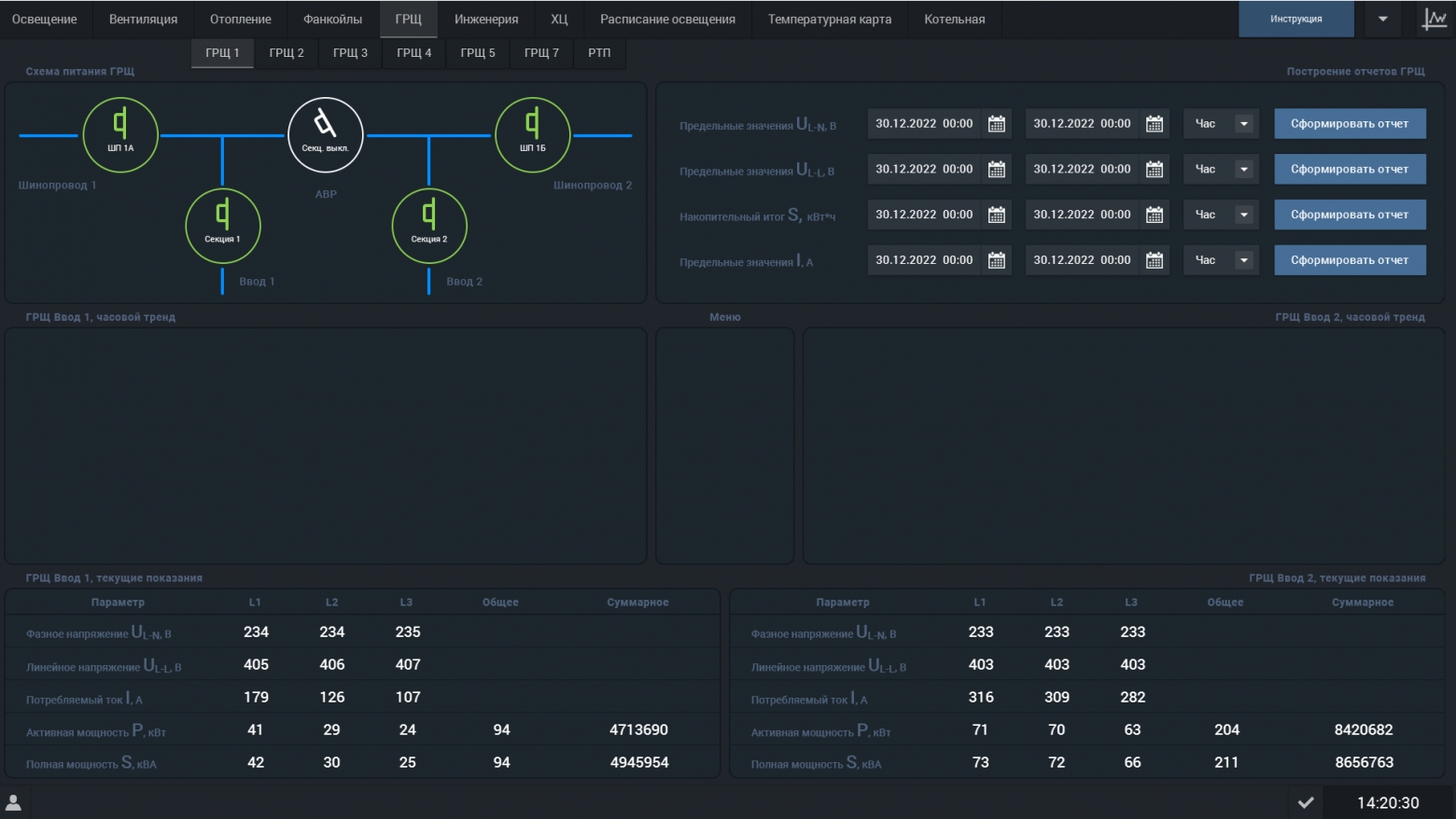Open end date calendar for U L-L report
The width and height of the screenshot is (1456, 819).
coord(1155,170)
